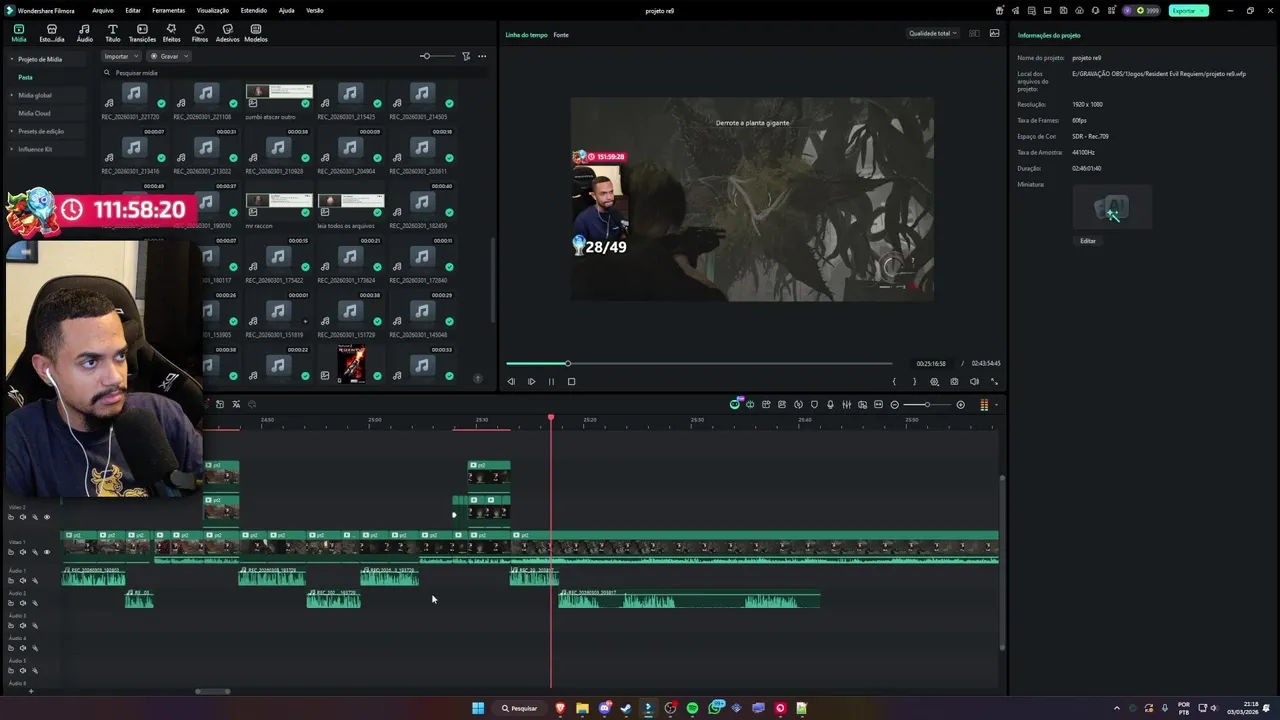Open the Mídia tab
The image size is (1280, 720).
pyautogui.click(x=18, y=33)
